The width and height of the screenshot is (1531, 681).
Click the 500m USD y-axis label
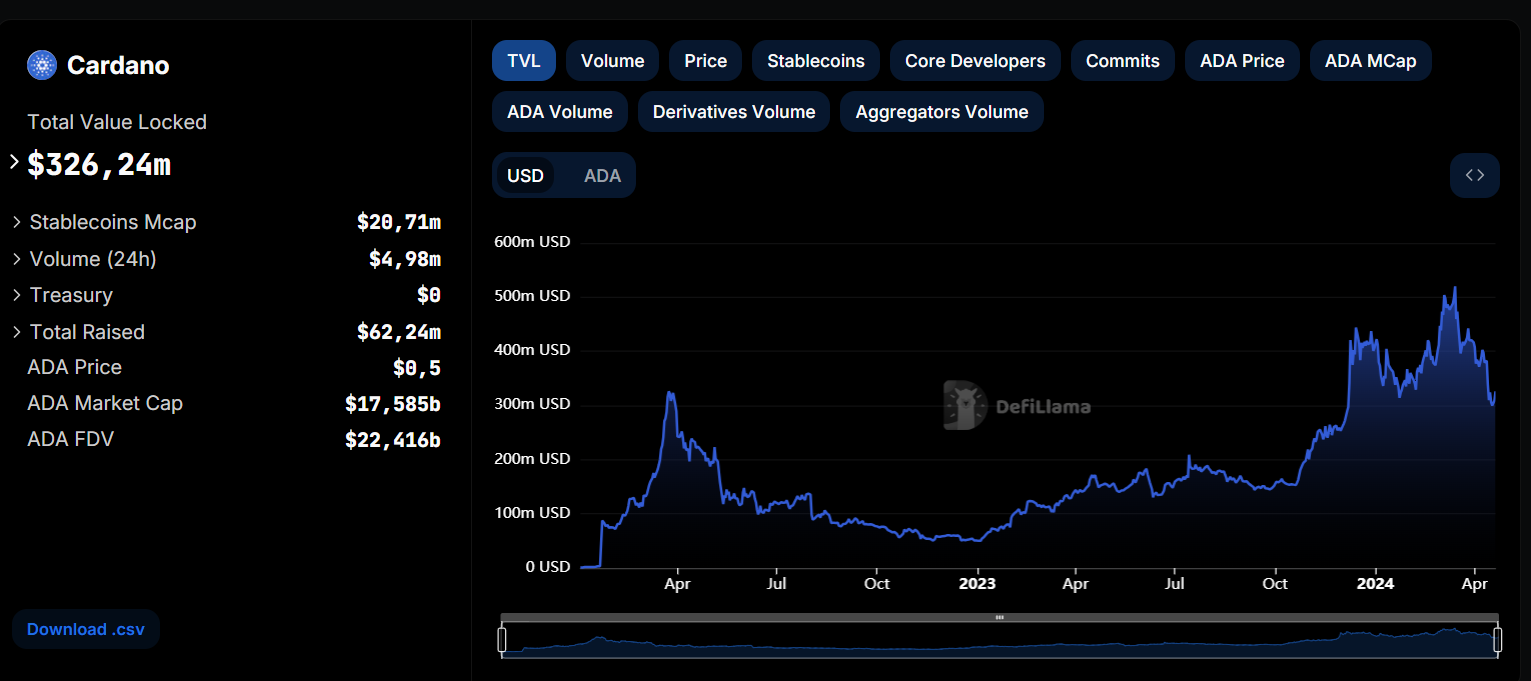click(532, 296)
